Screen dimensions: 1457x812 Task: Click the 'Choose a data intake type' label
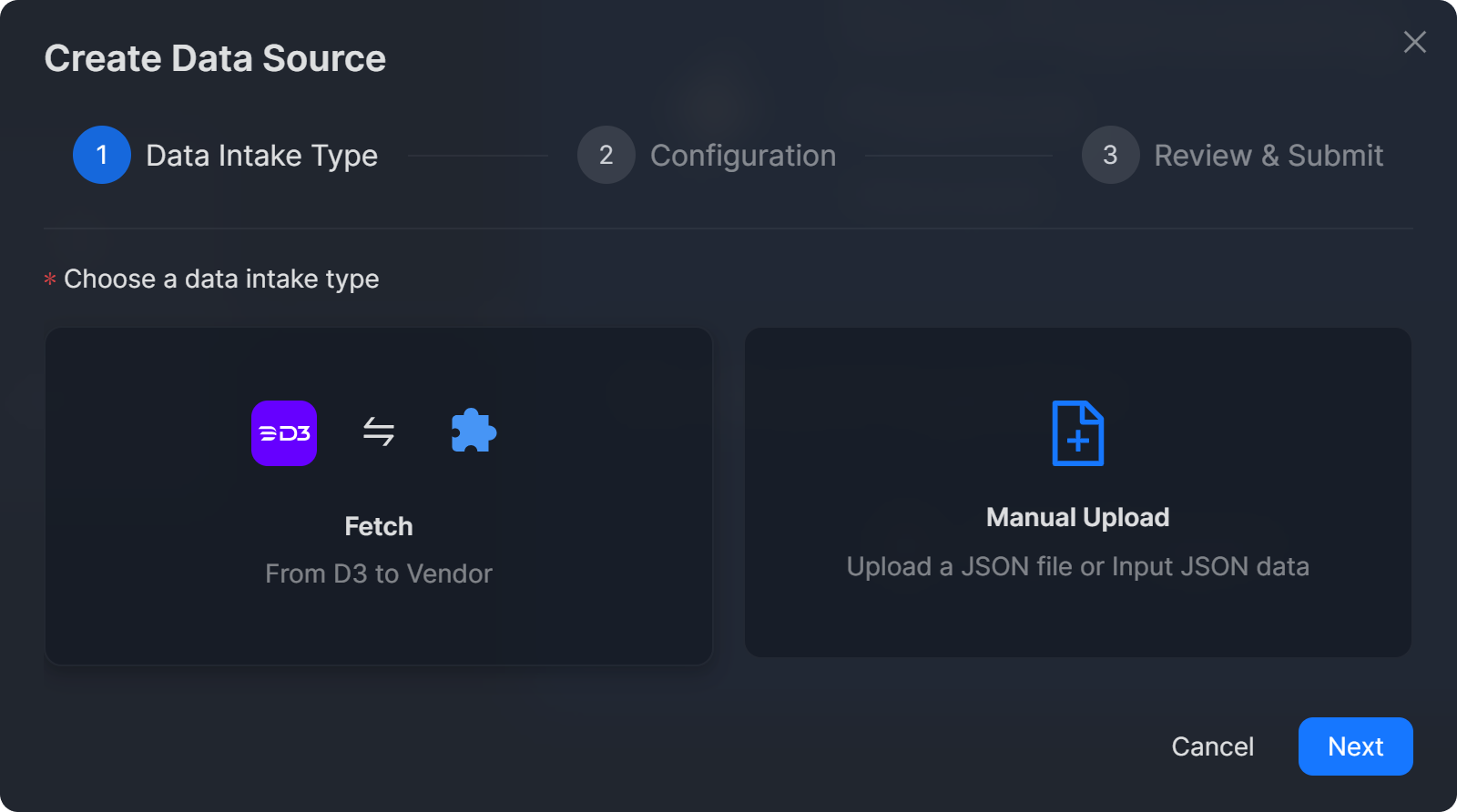click(221, 279)
